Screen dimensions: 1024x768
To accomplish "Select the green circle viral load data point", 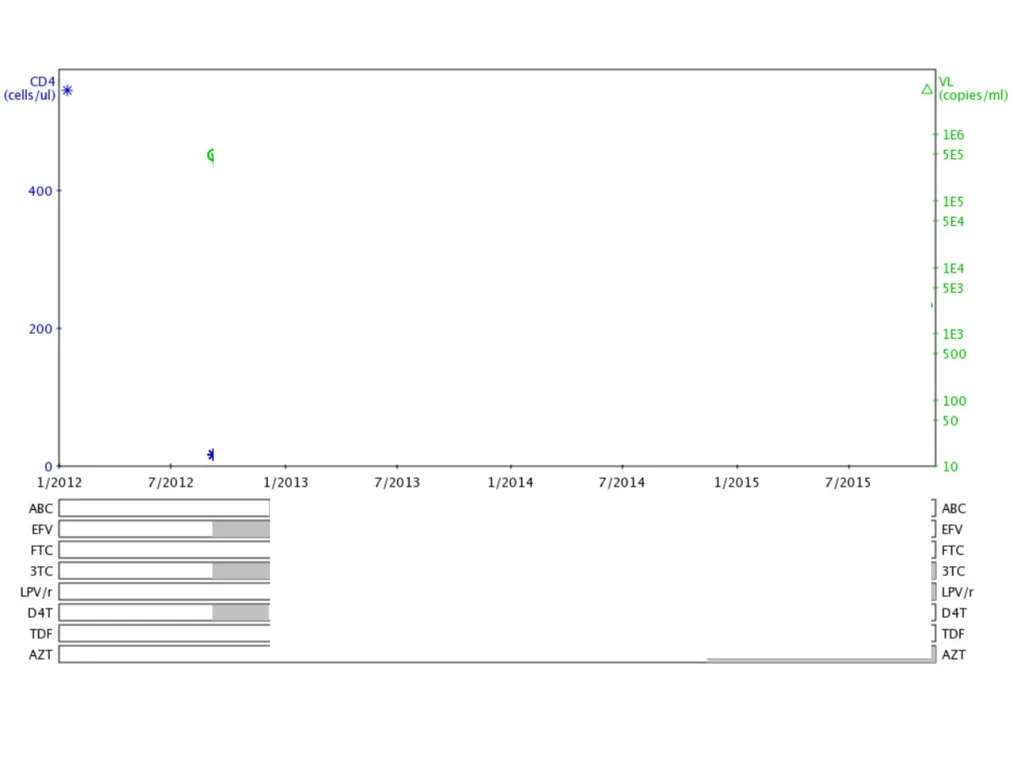I will pos(211,155).
